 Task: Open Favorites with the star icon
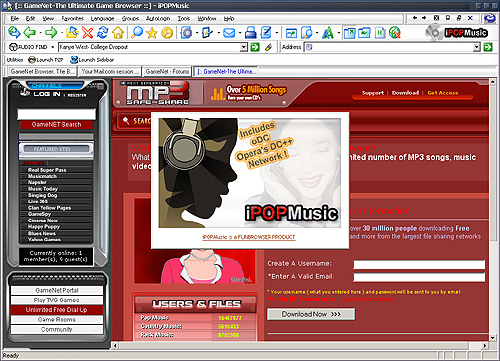click(152, 33)
